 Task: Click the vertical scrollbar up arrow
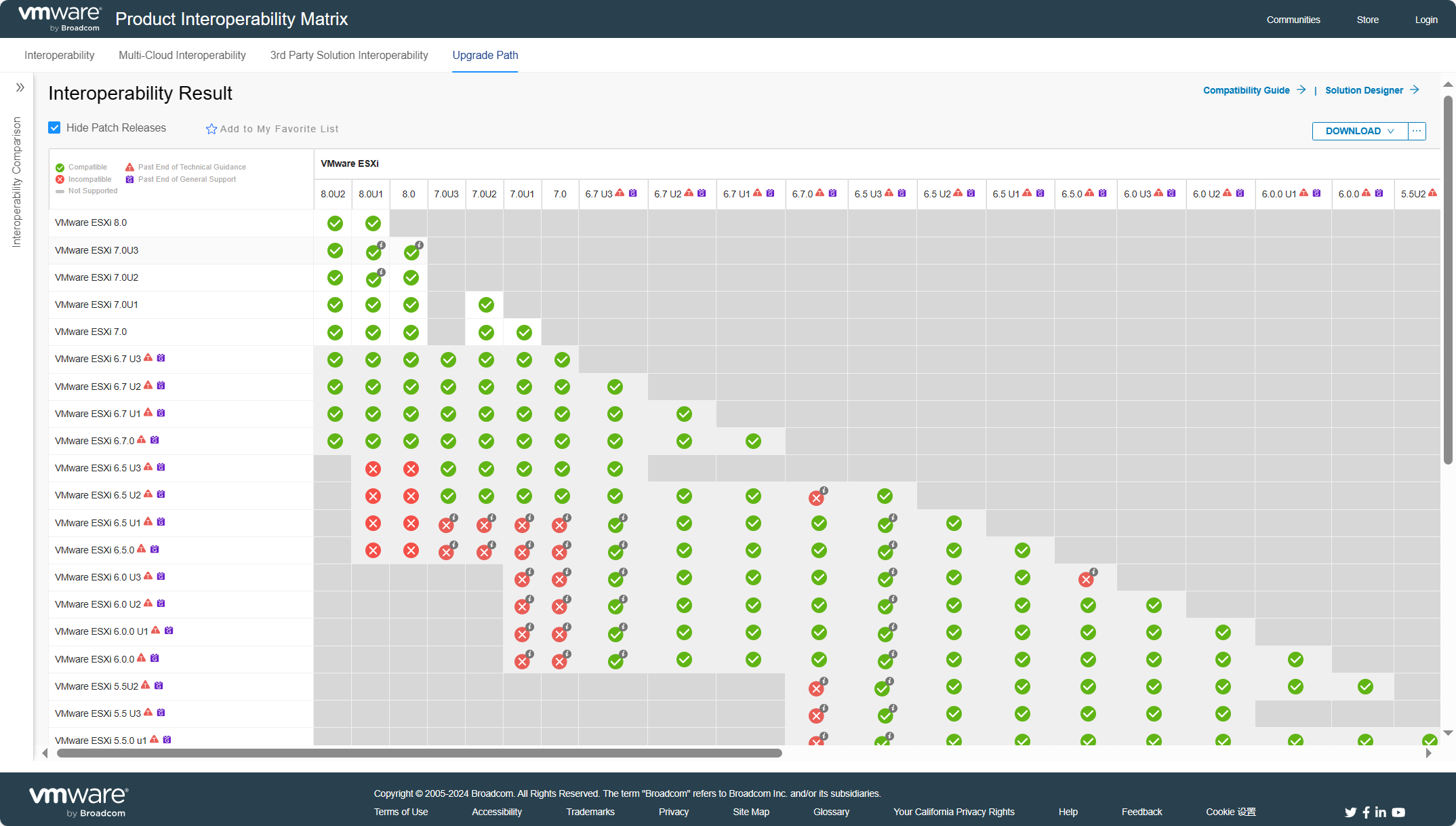click(x=1448, y=85)
